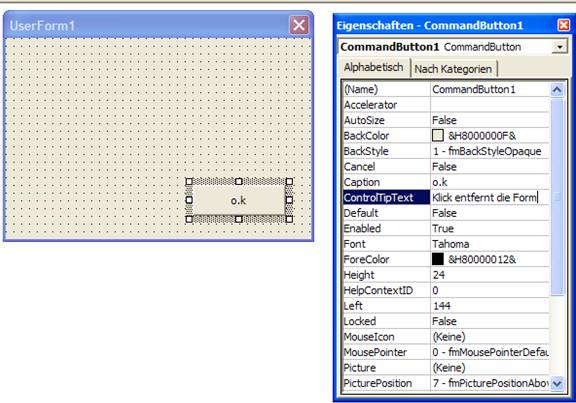Viewport: 576px width, 403px height.
Task: Click the BackColor color swatch
Action: [x=438, y=136]
